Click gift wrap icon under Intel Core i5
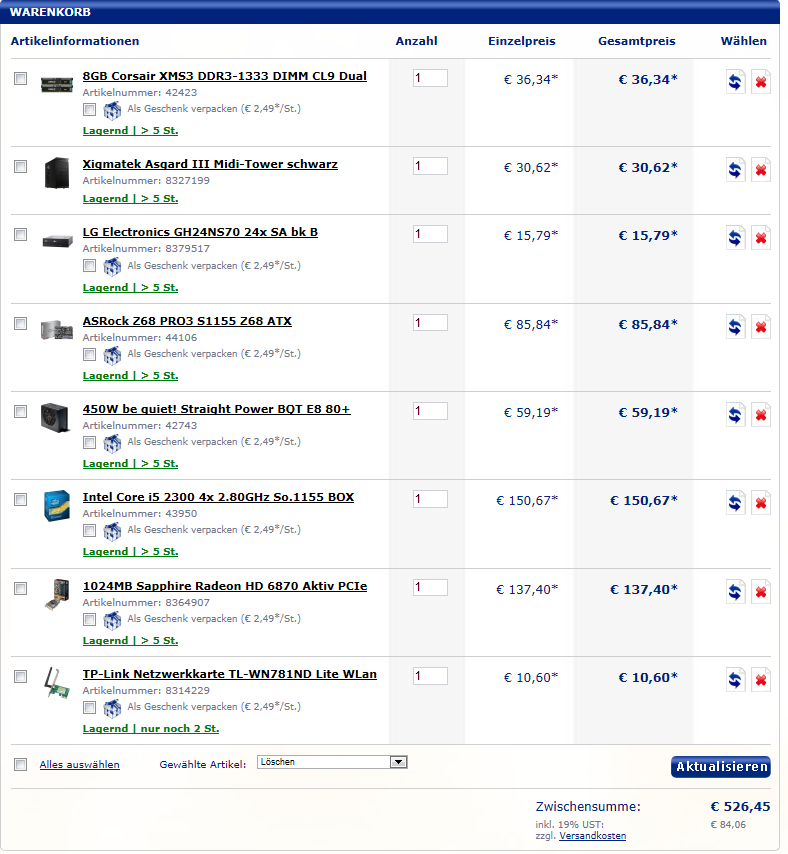This screenshot has height=854, width=788. point(112,530)
